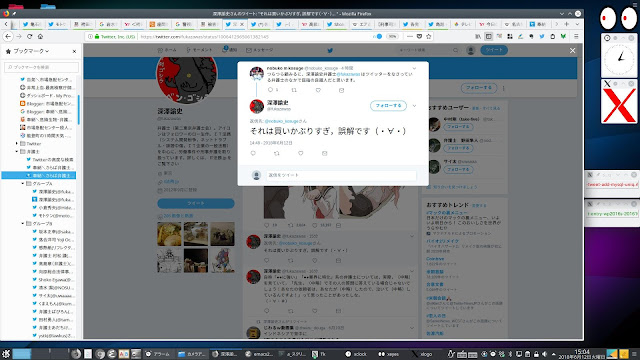List all tabs dropdown arrow

pos(576,24)
